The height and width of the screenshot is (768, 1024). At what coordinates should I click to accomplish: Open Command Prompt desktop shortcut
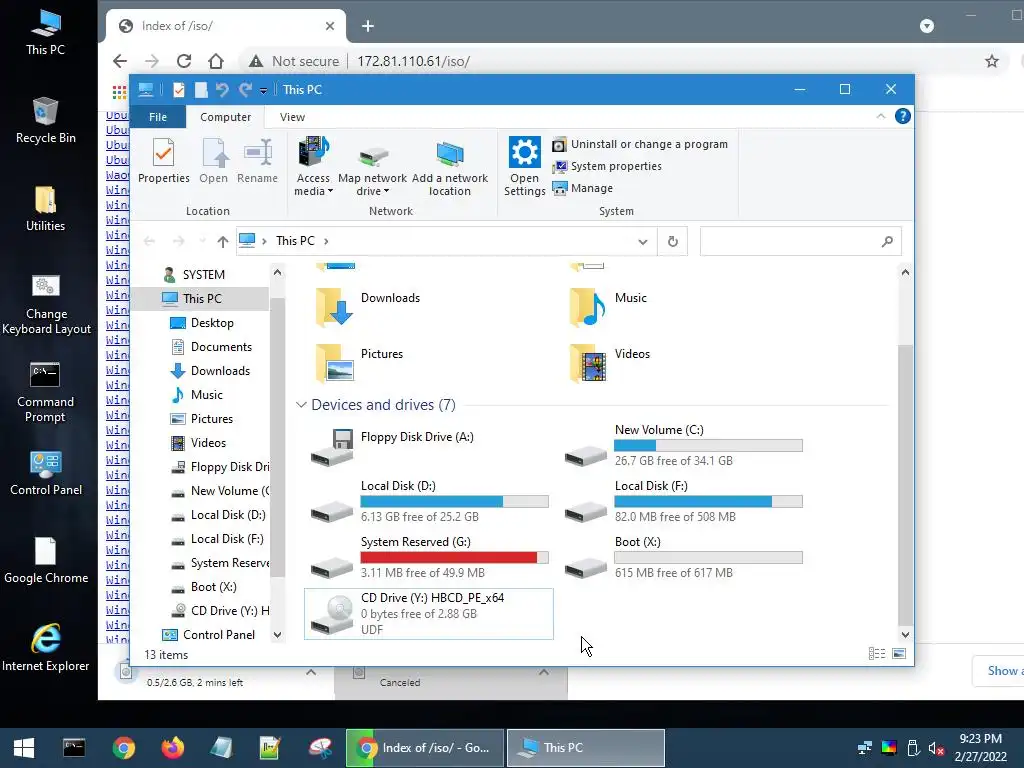[45, 392]
